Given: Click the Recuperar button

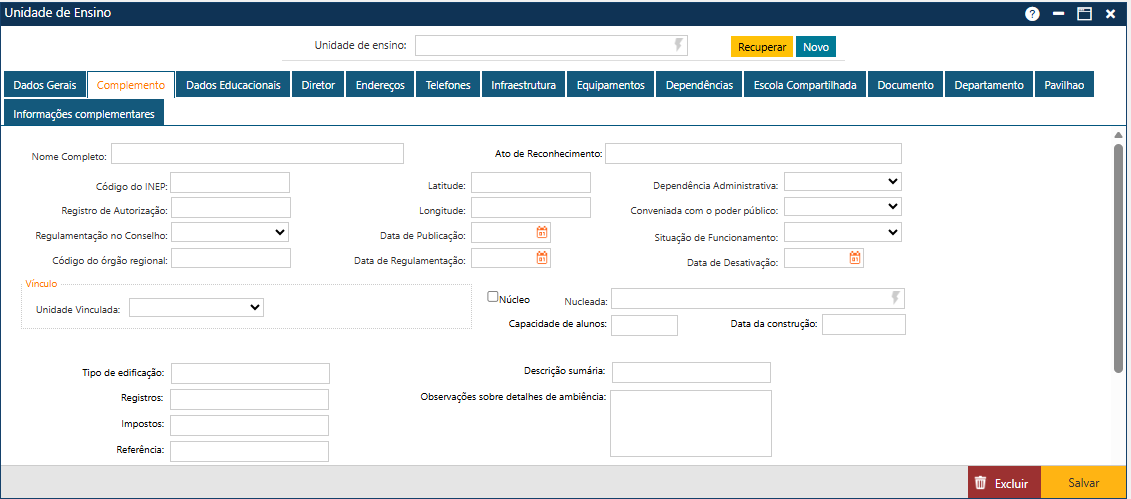Looking at the screenshot, I should click(x=761, y=47).
